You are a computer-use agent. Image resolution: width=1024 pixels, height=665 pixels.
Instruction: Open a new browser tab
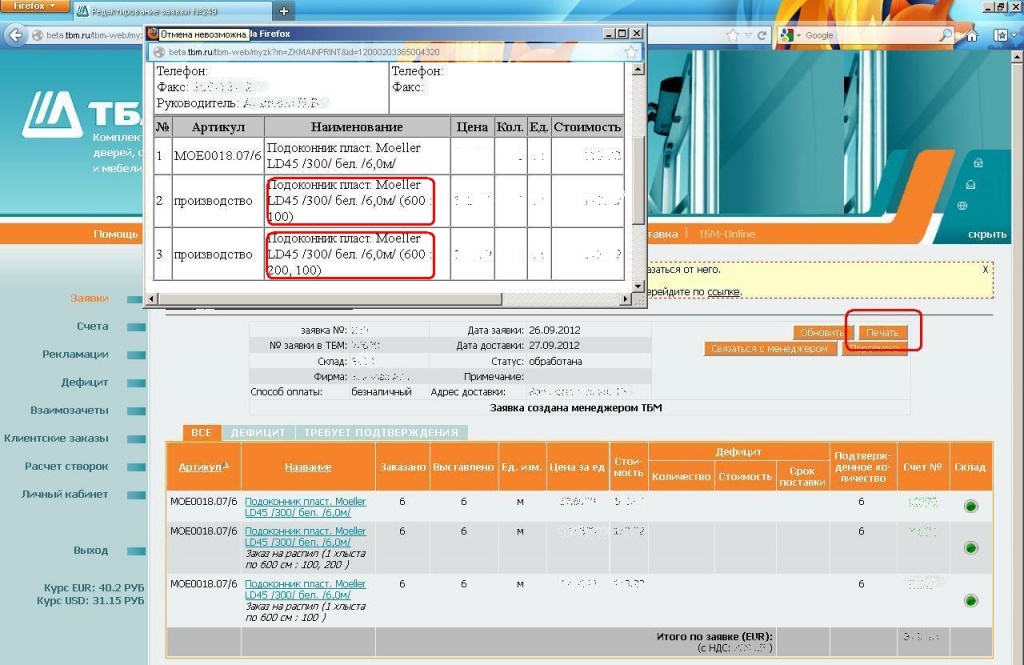(283, 10)
